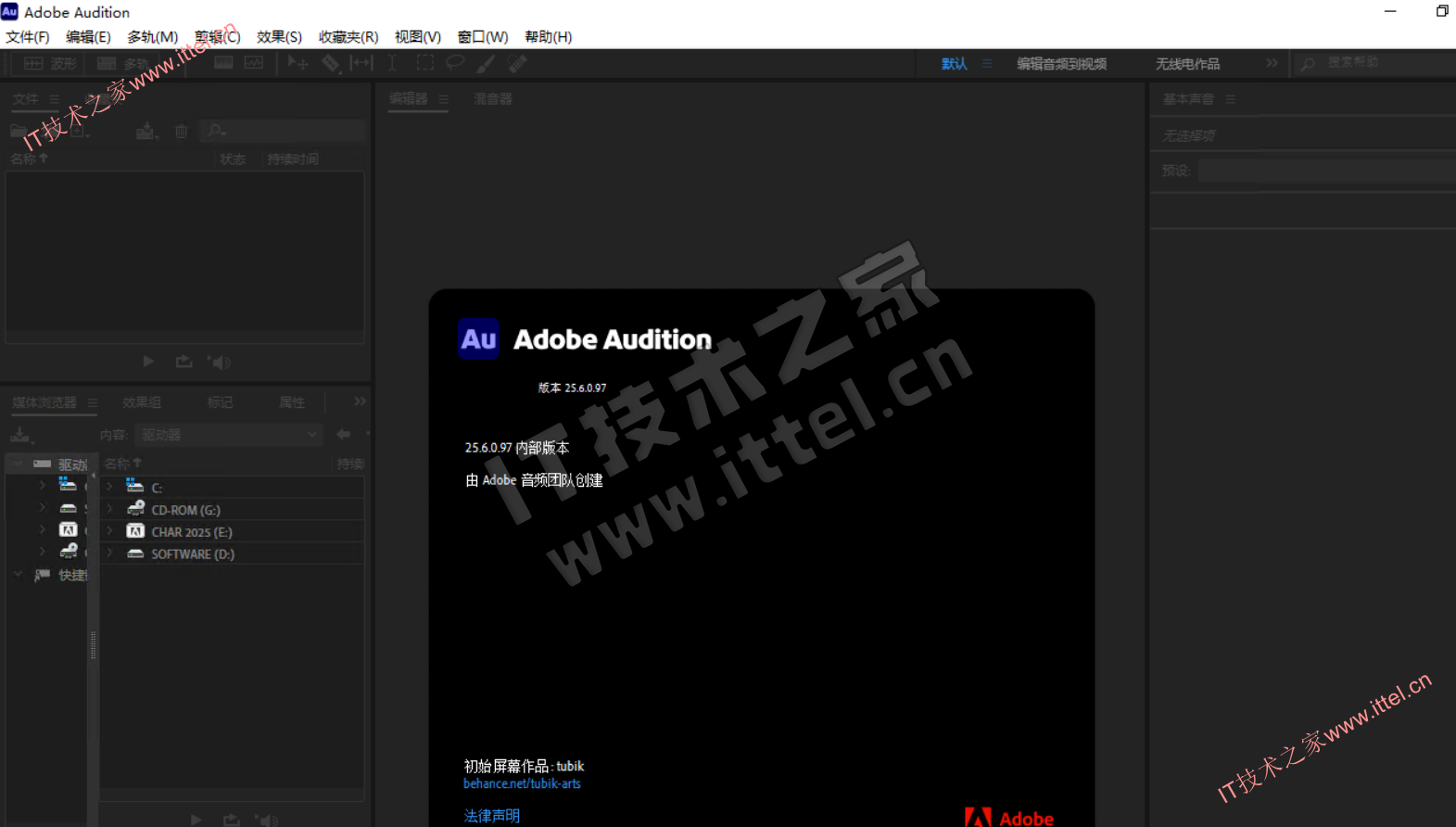This screenshot has height=827, width=1456.
Task: Select the Spot Healing Brush tool
Action: (x=517, y=63)
